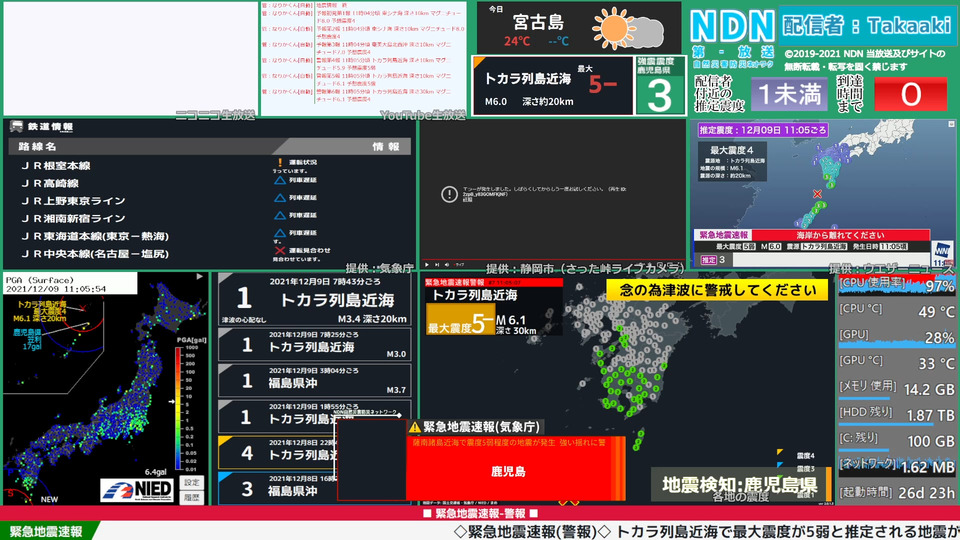This screenshot has height=540, width=960.
Task: Click the 情報 column header
Action: (x=386, y=146)
